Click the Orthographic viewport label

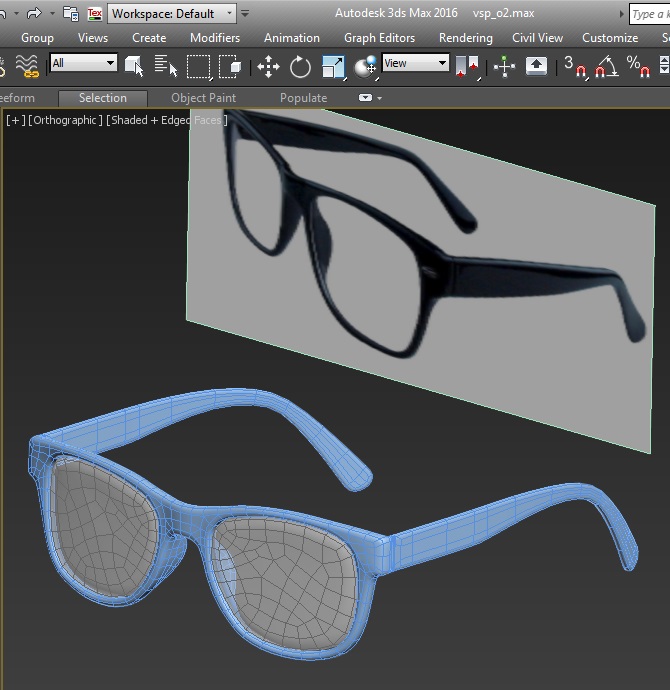point(65,120)
